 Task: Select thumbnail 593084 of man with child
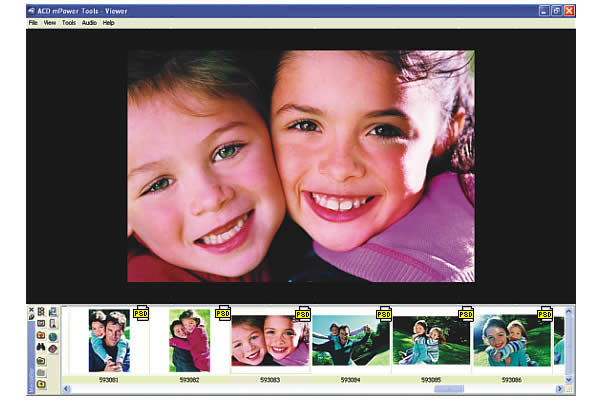click(x=351, y=340)
